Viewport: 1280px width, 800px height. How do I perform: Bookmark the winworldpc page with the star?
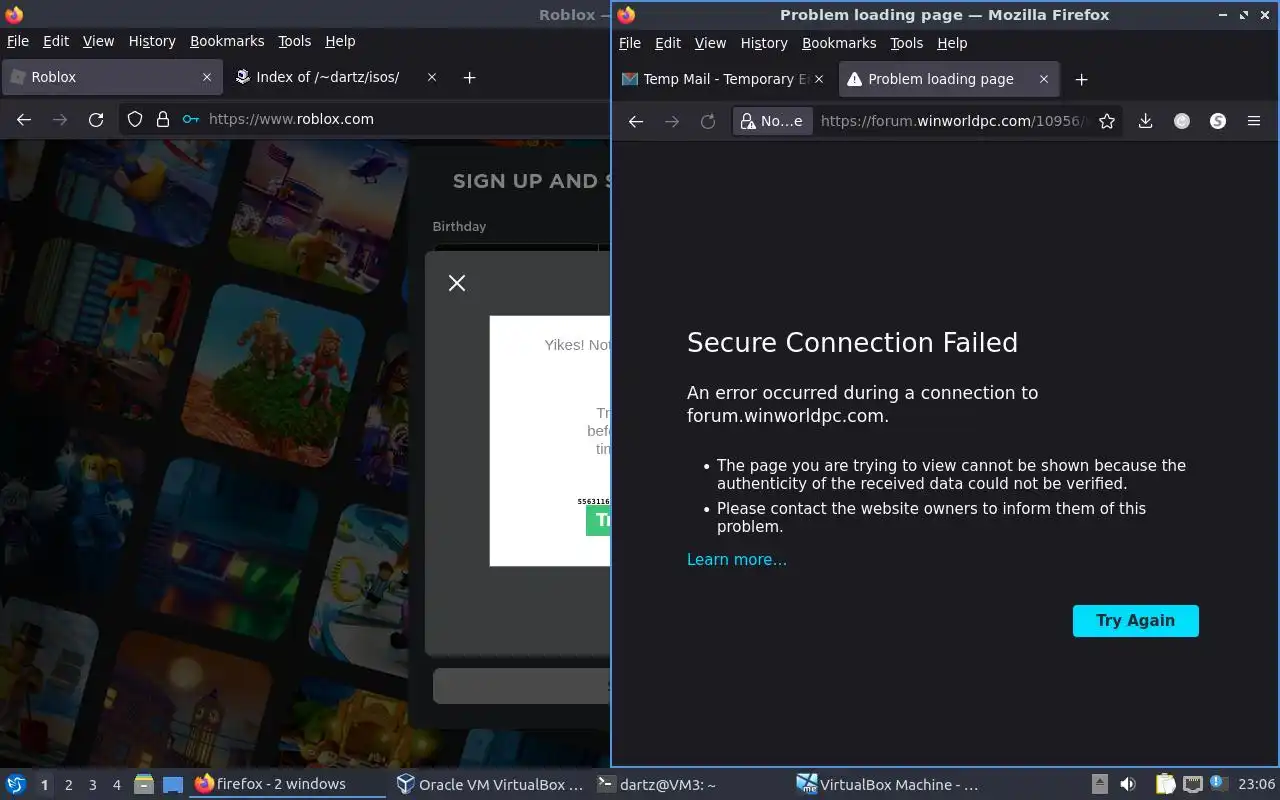click(1107, 121)
